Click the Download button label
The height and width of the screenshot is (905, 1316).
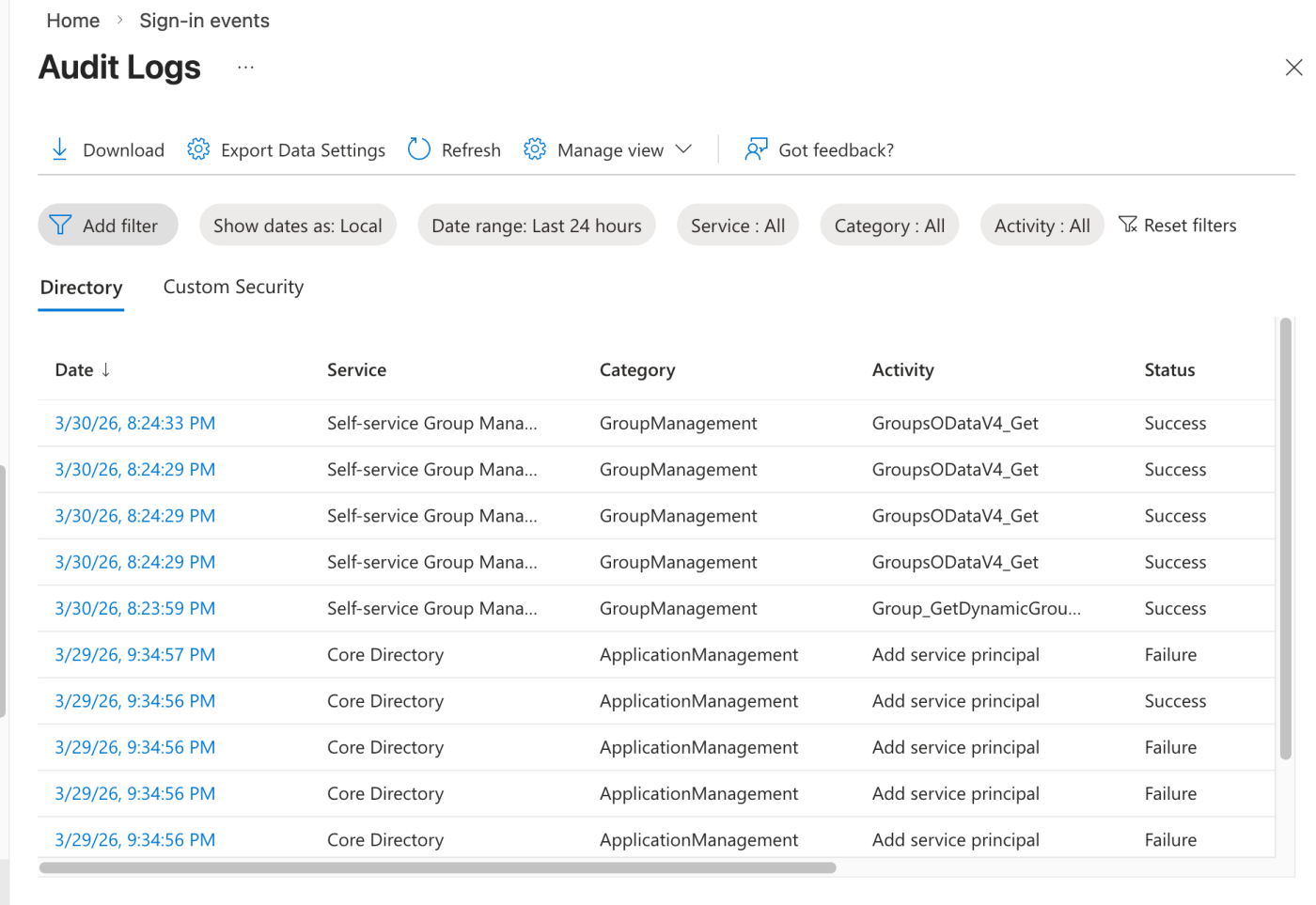click(x=124, y=150)
